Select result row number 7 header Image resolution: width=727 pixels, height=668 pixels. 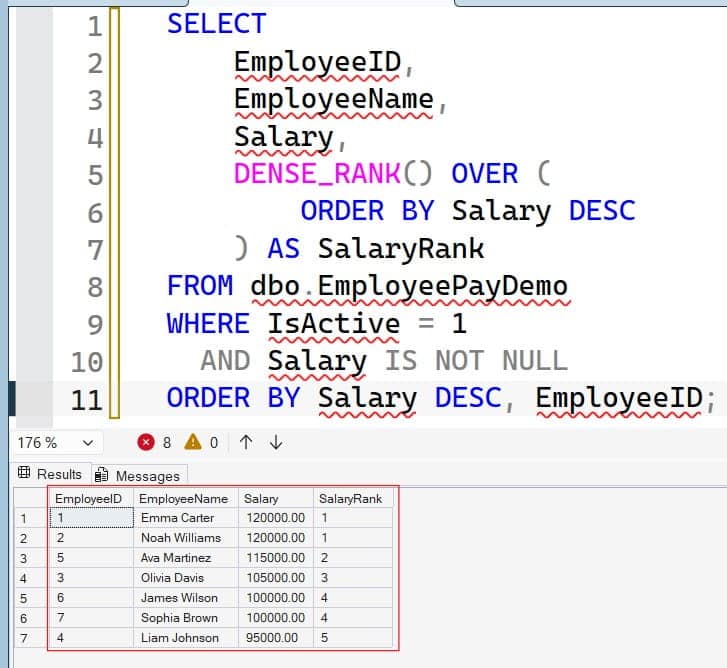[x=32, y=638]
